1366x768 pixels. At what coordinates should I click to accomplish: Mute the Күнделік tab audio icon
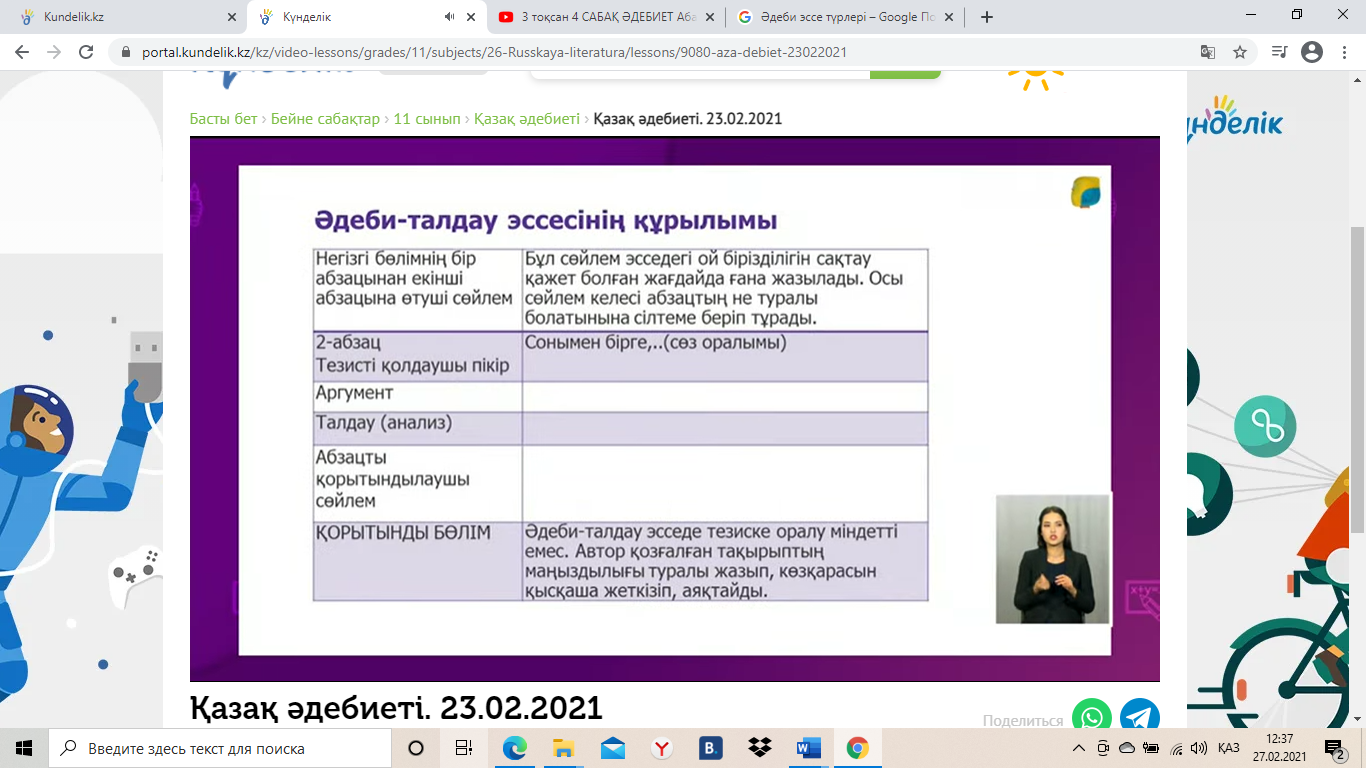tap(449, 17)
